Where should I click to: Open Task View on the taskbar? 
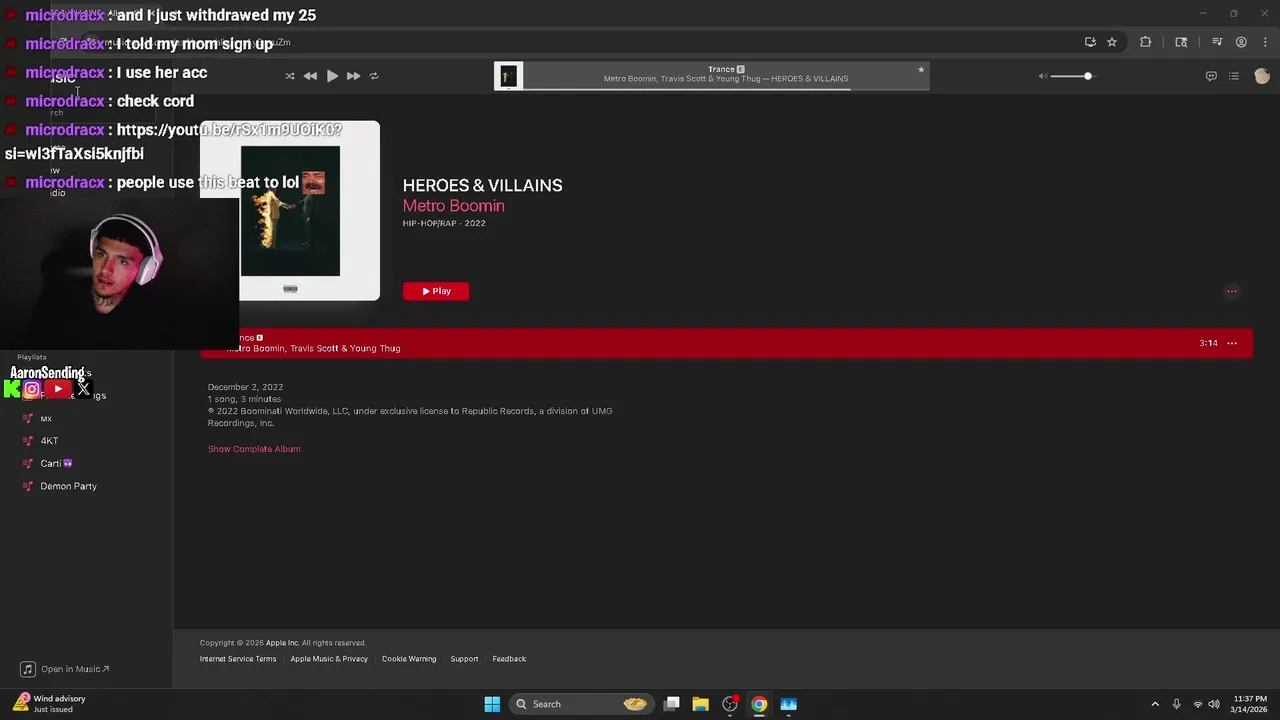(672, 704)
